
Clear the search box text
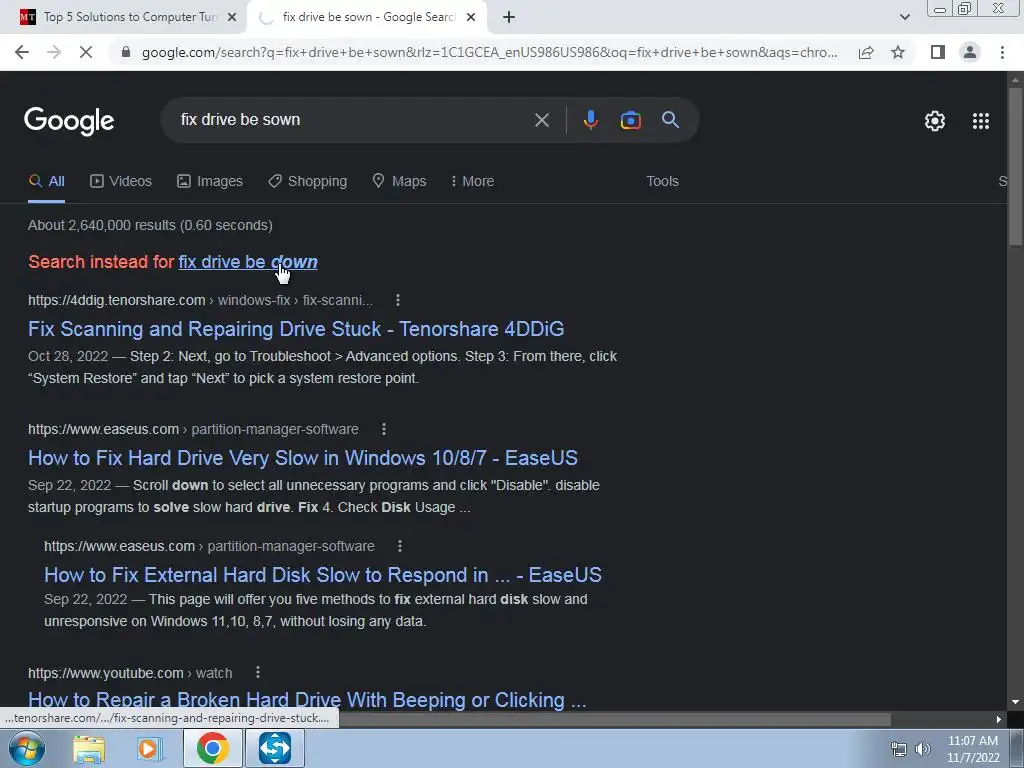[541, 120]
